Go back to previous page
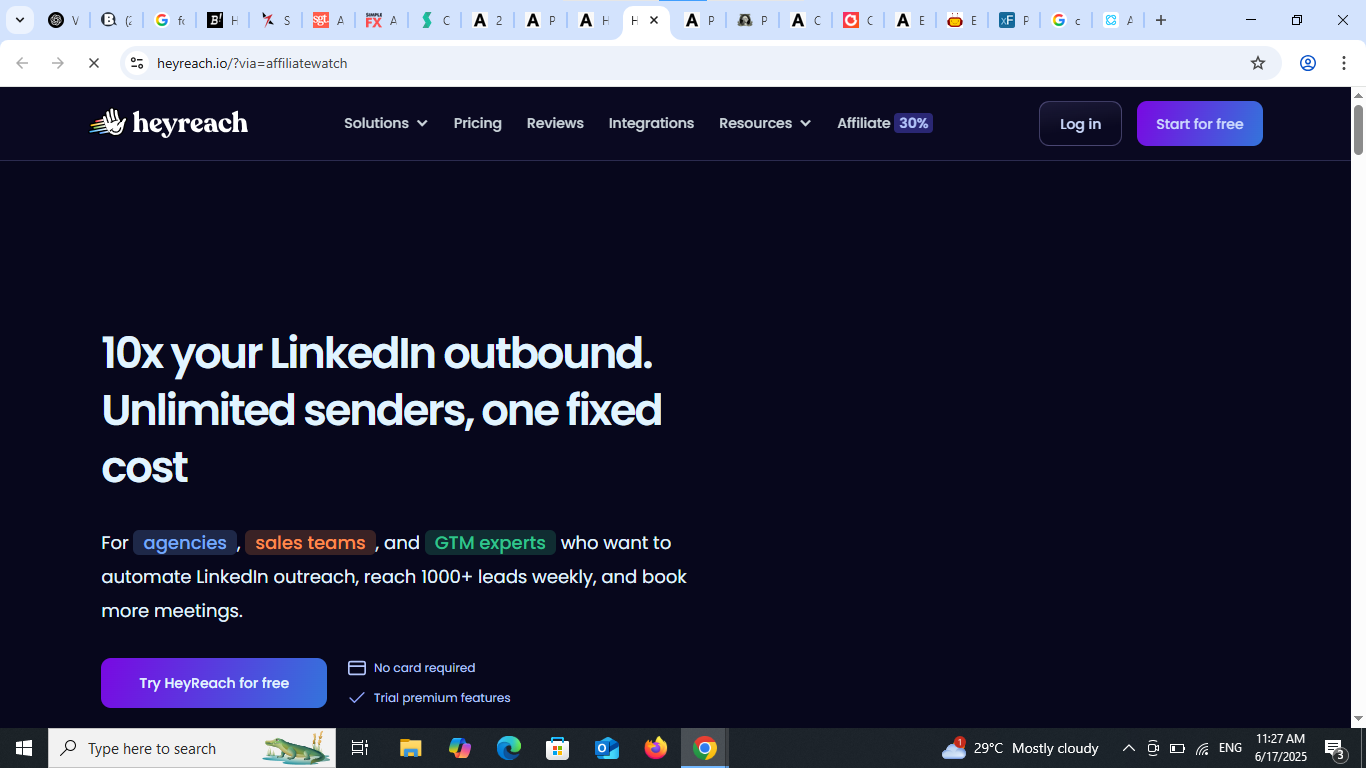1366x768 pixels. coord(22,63)
